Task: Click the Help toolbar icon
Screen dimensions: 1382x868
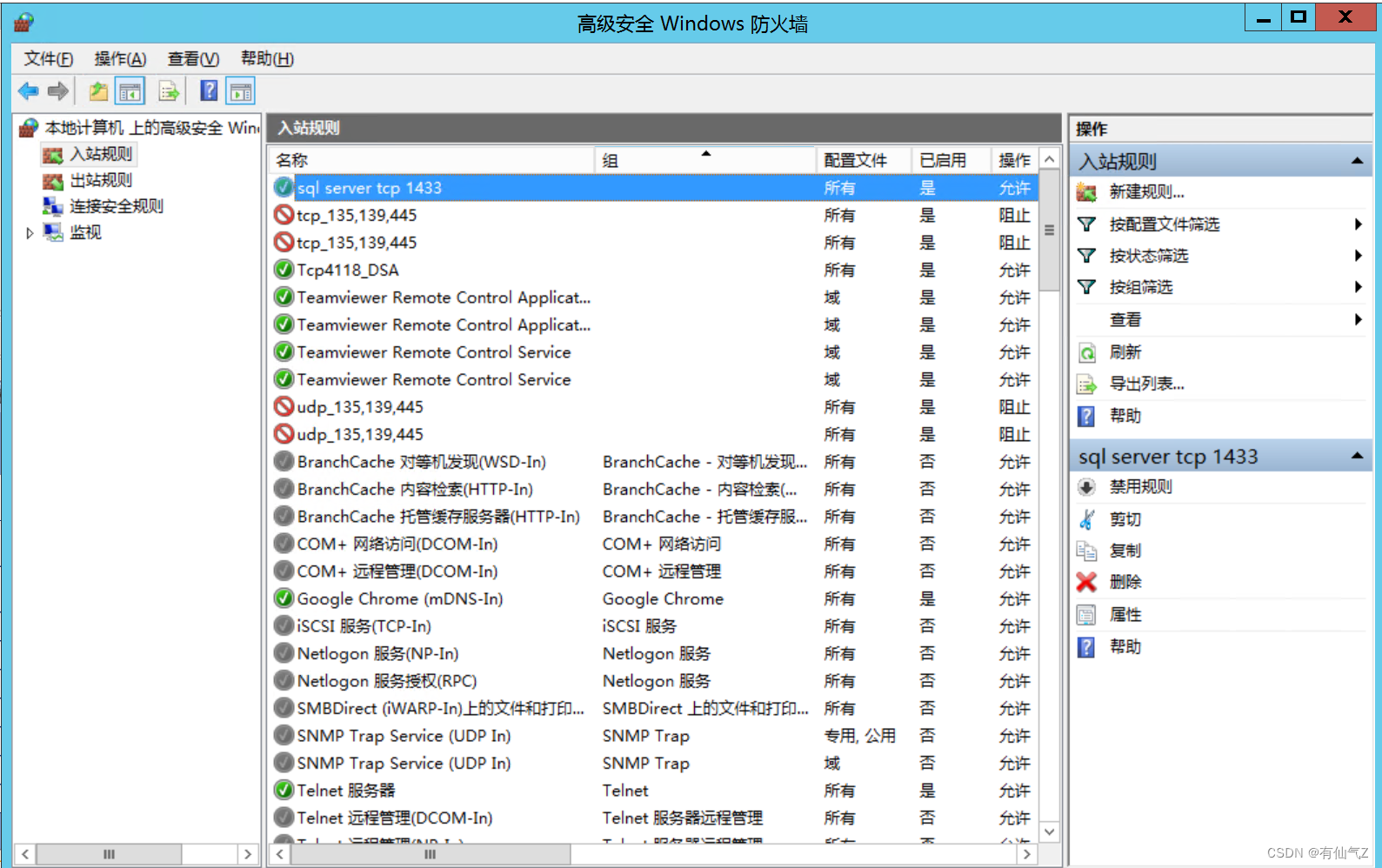Action: coord(209,90)
